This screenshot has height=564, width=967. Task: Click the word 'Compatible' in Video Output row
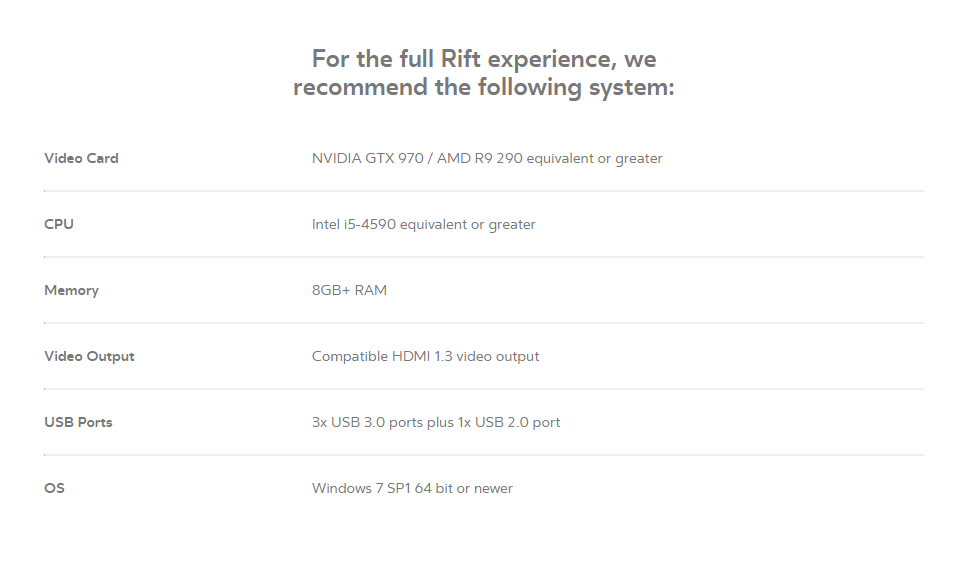click(349, 356)
